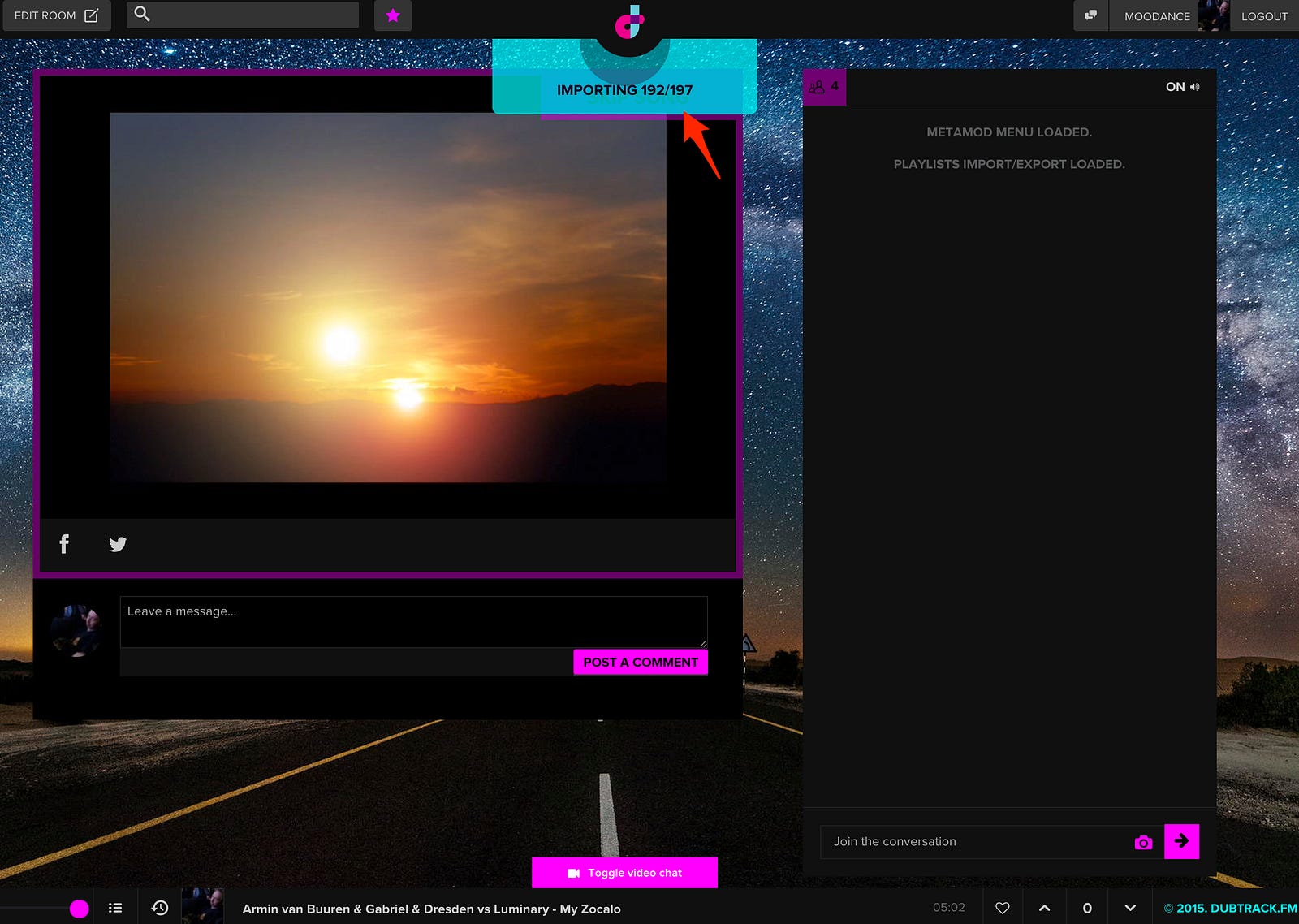This screenshot has width=1299, height=924.
Task: Open the Edit Room menu
Action: pyautogui.click(x=56, y=15)
